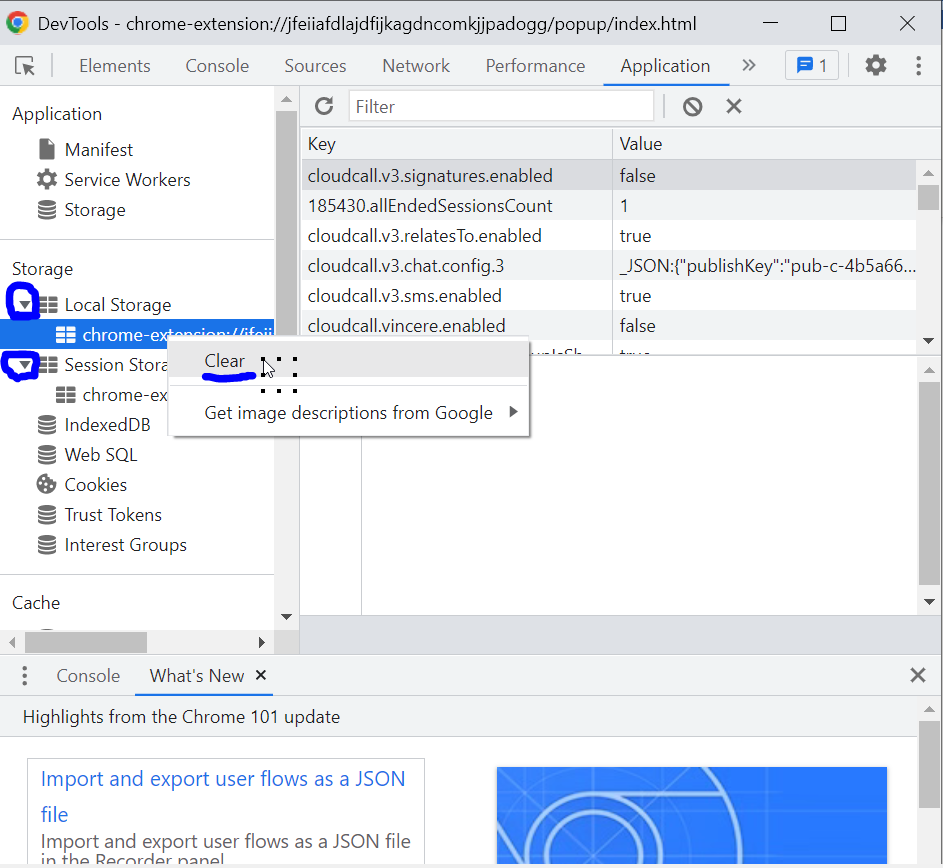The image size is (943, 868).
Task: Open the customize DevTools three-dot menu
Action: point(918,66)
